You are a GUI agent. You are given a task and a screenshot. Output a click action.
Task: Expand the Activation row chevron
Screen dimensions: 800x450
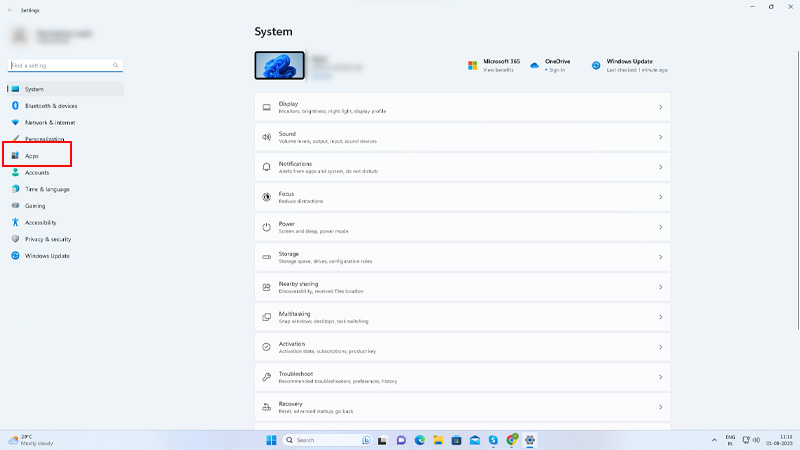tap(660, 347)
